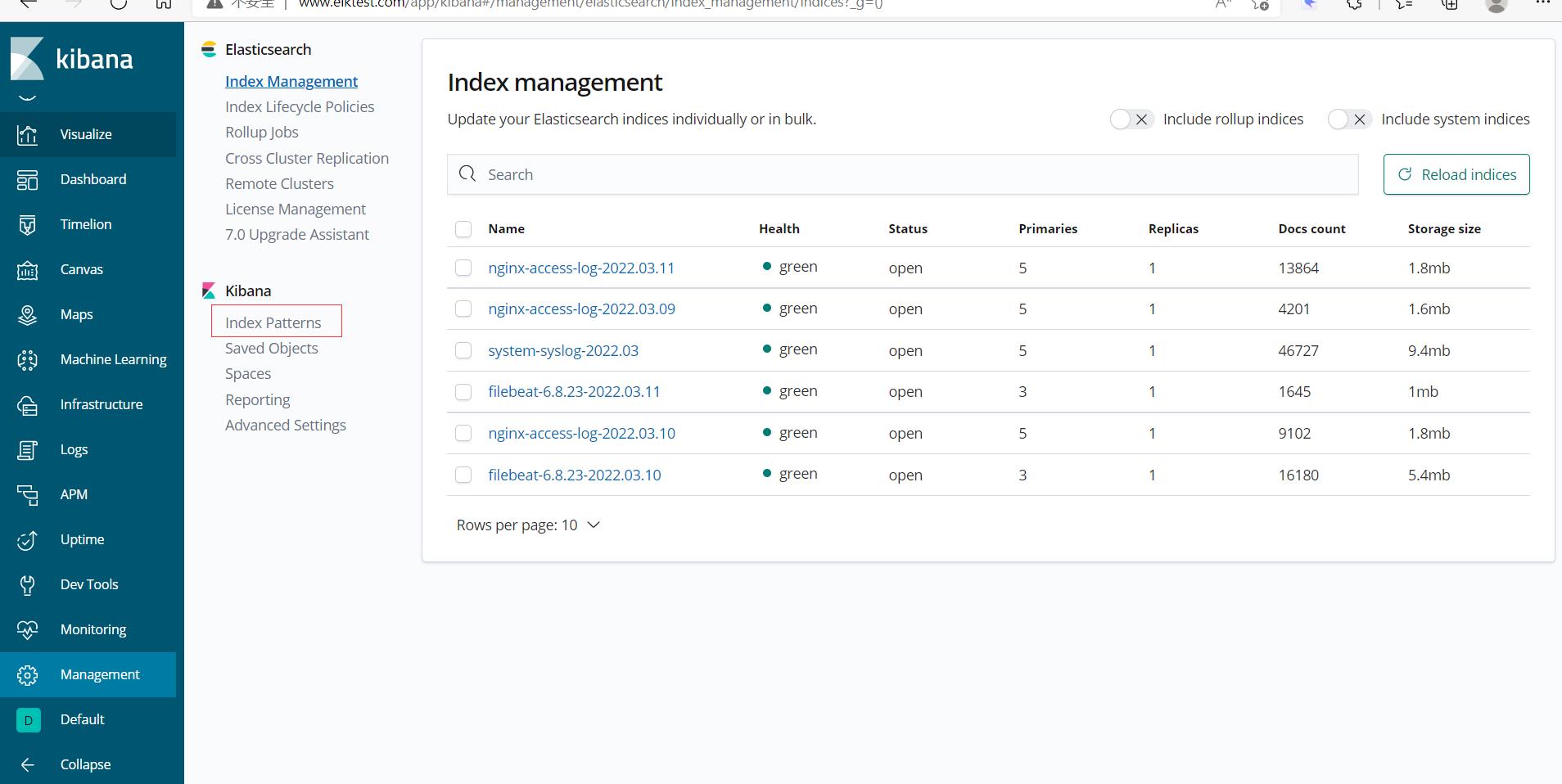Open Spaces section
Viewport: 1562px width, 784px height.
(x=248, y=373)
